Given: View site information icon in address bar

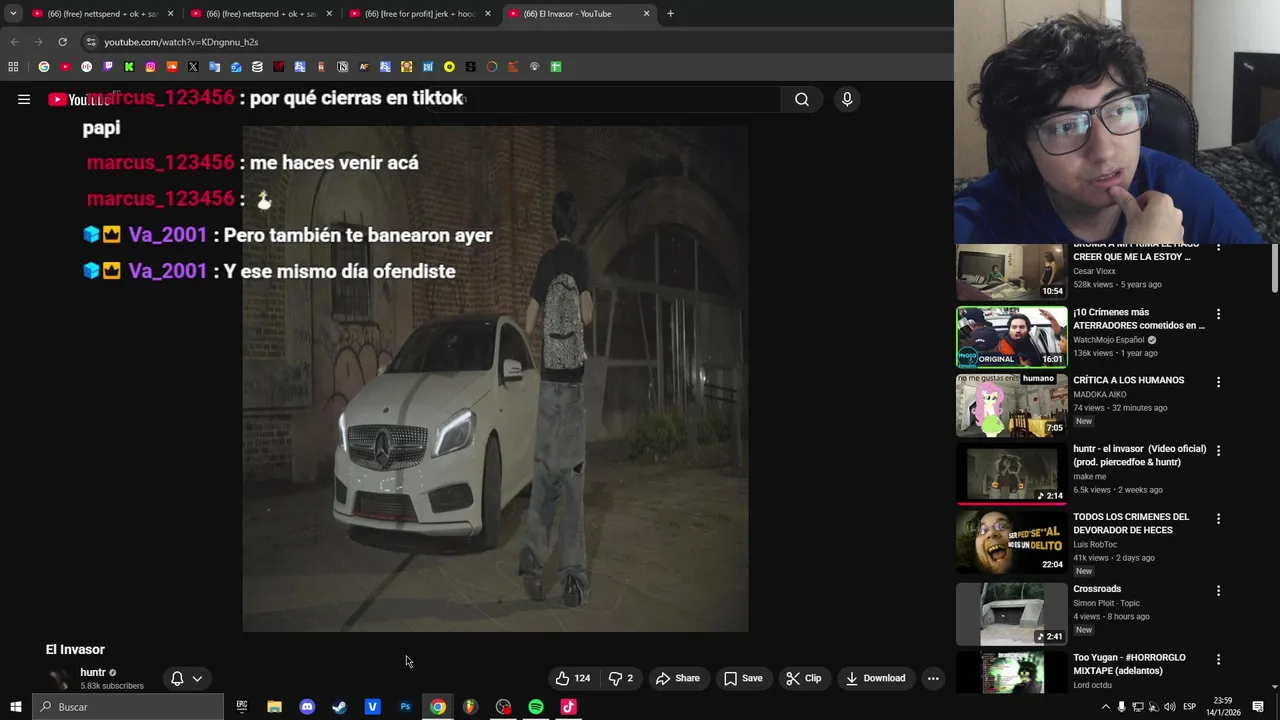Looking at the screenshot, I should point(91,42).
